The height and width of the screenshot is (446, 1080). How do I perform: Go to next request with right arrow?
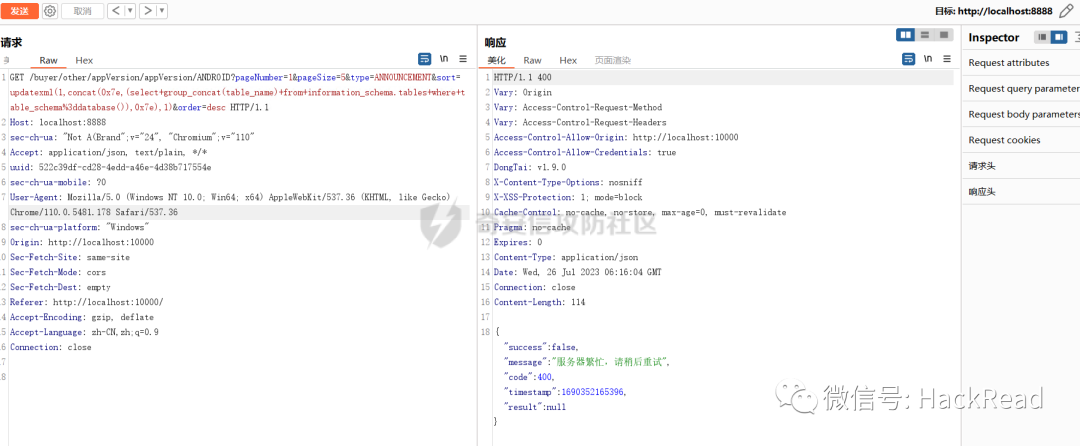point(148,11)
